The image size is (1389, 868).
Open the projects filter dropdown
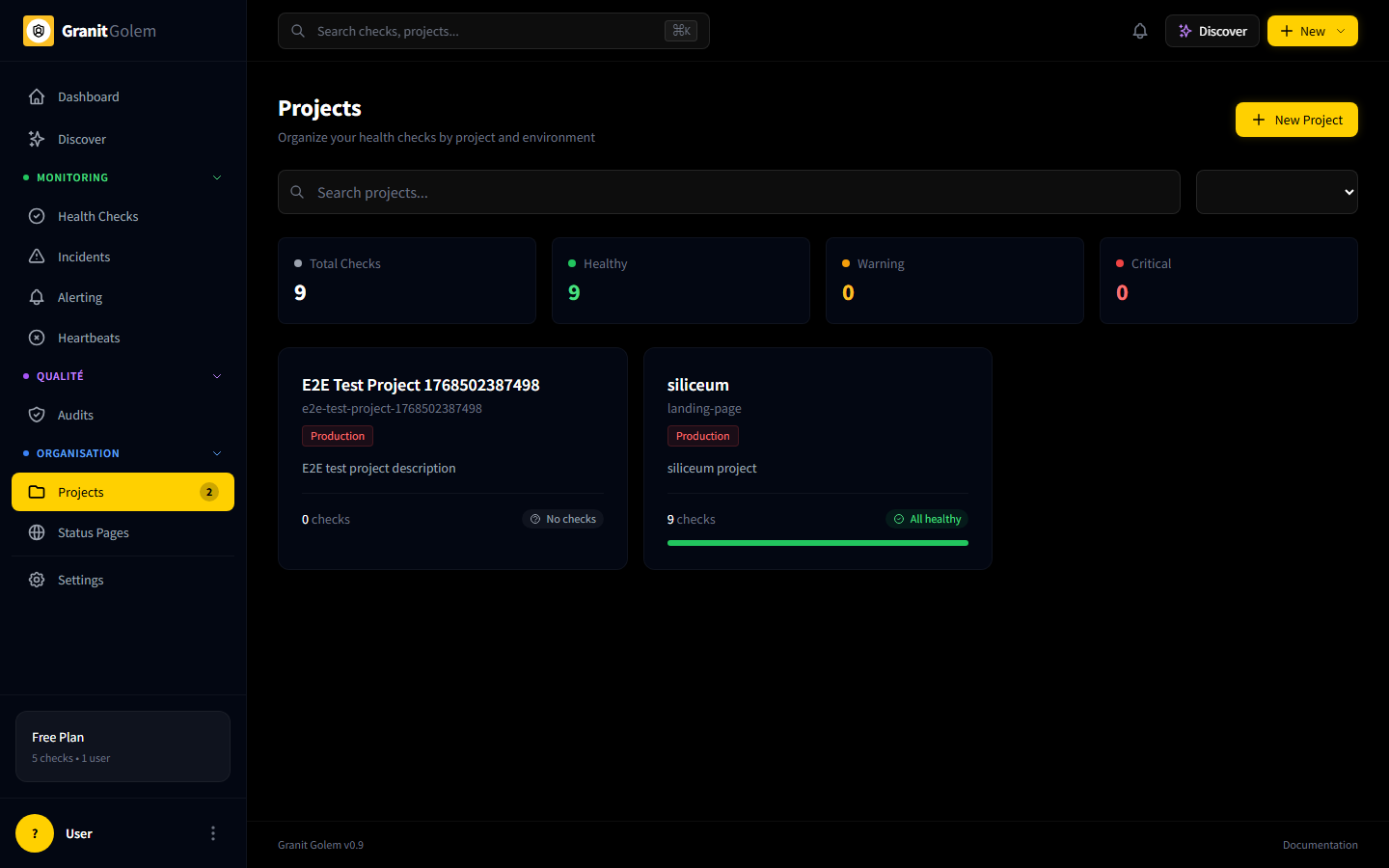pyautogui.click(x=1277, y=192)
